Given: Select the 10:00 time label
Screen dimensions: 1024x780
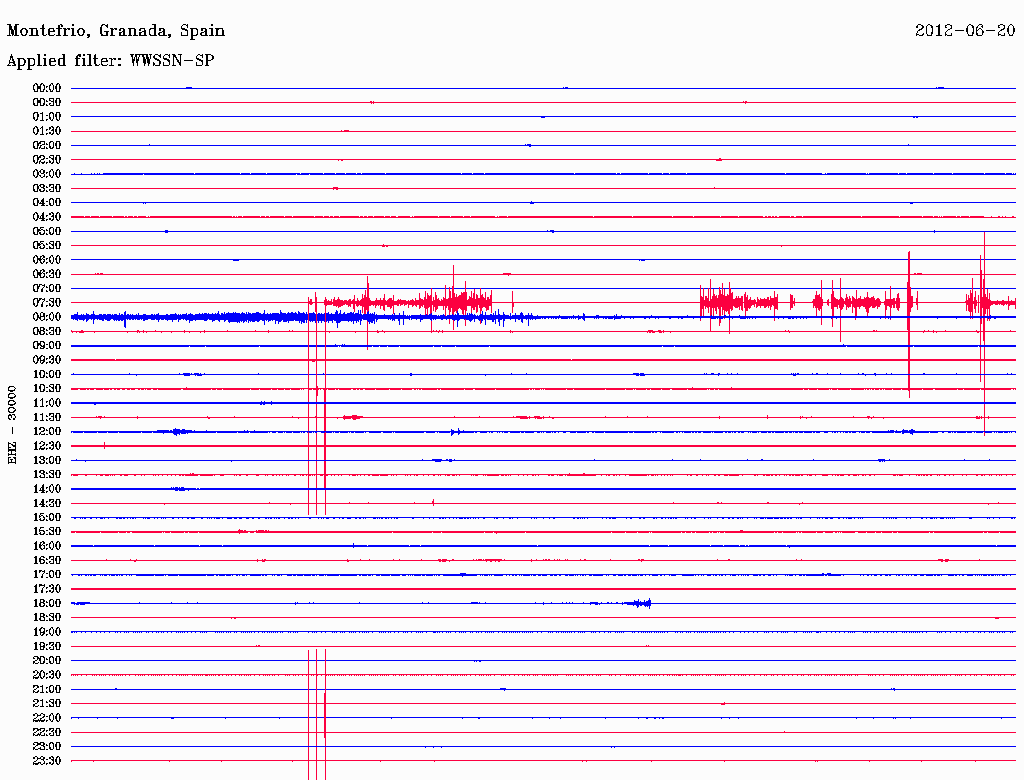Looking at the screenshot, I should click(47, 374).
